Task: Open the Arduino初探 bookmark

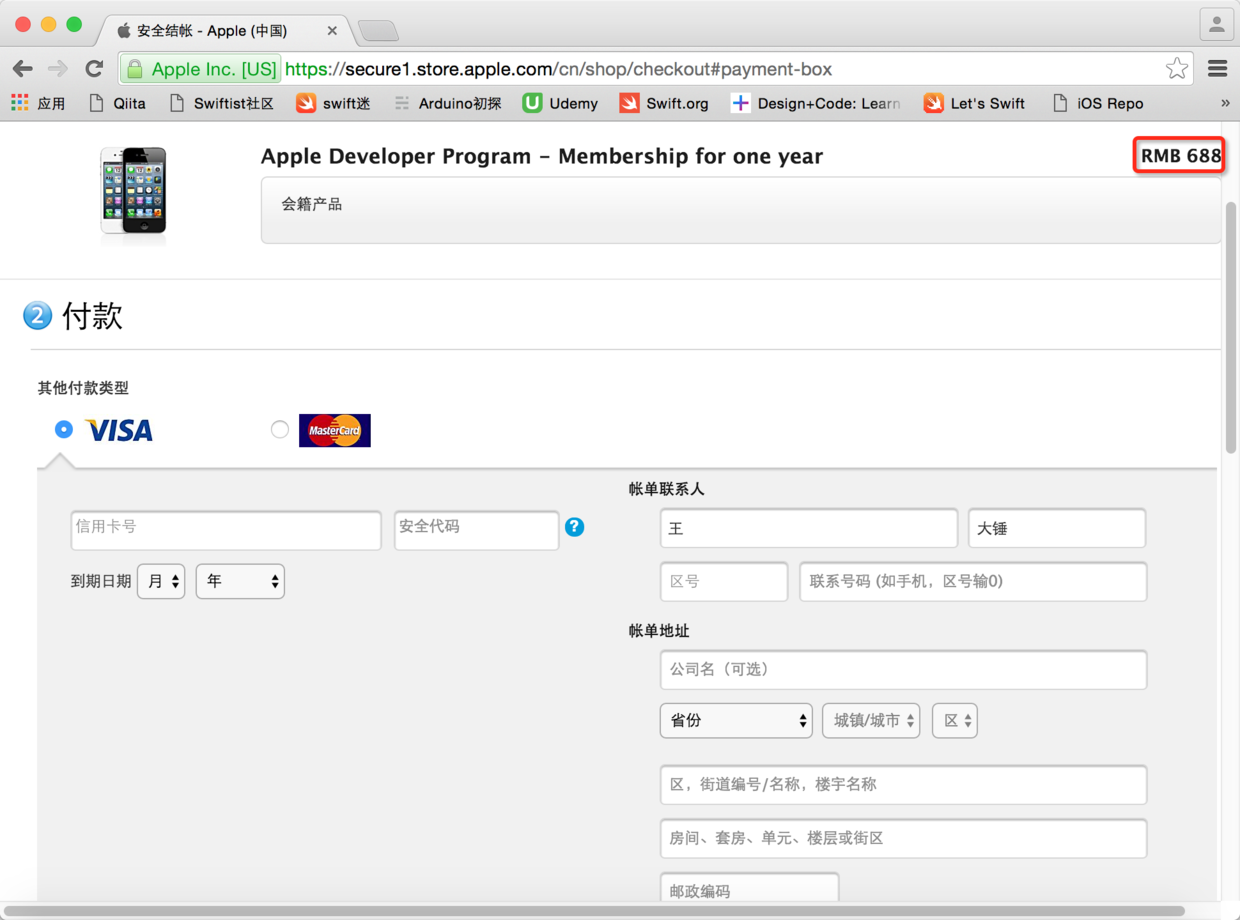Action: [x=447, y=103]
